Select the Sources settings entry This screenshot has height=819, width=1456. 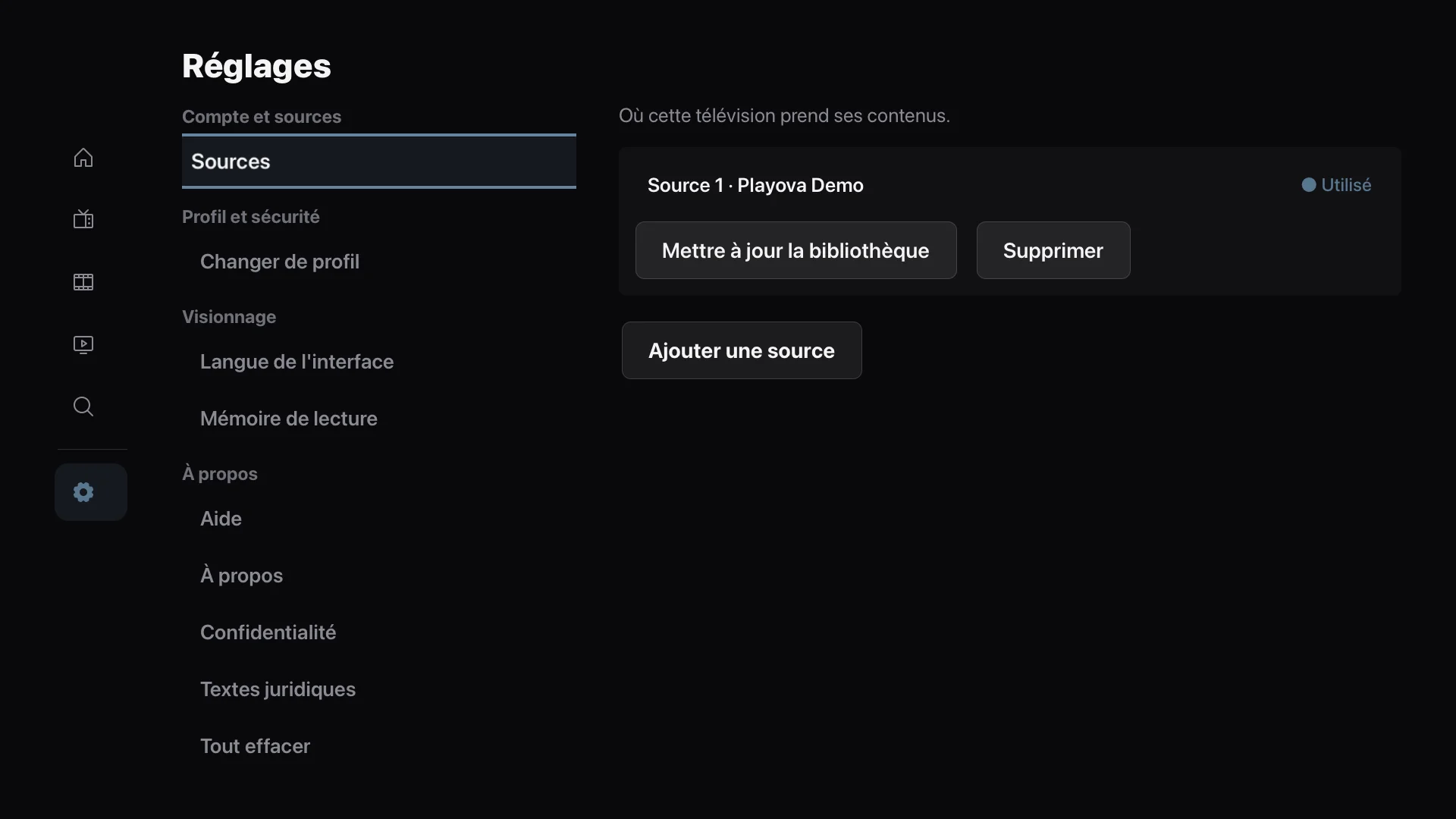point(379,162)
